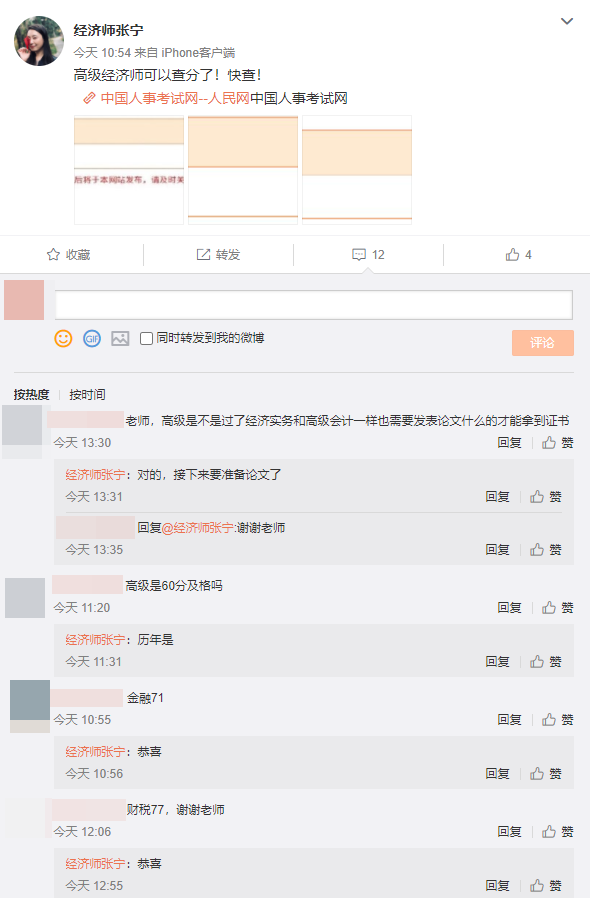Viewport: 590px width, 898px height.
Task: Reply to the 今天 12:55 reply
Action: pyautogui.click(x=497, y=885)
